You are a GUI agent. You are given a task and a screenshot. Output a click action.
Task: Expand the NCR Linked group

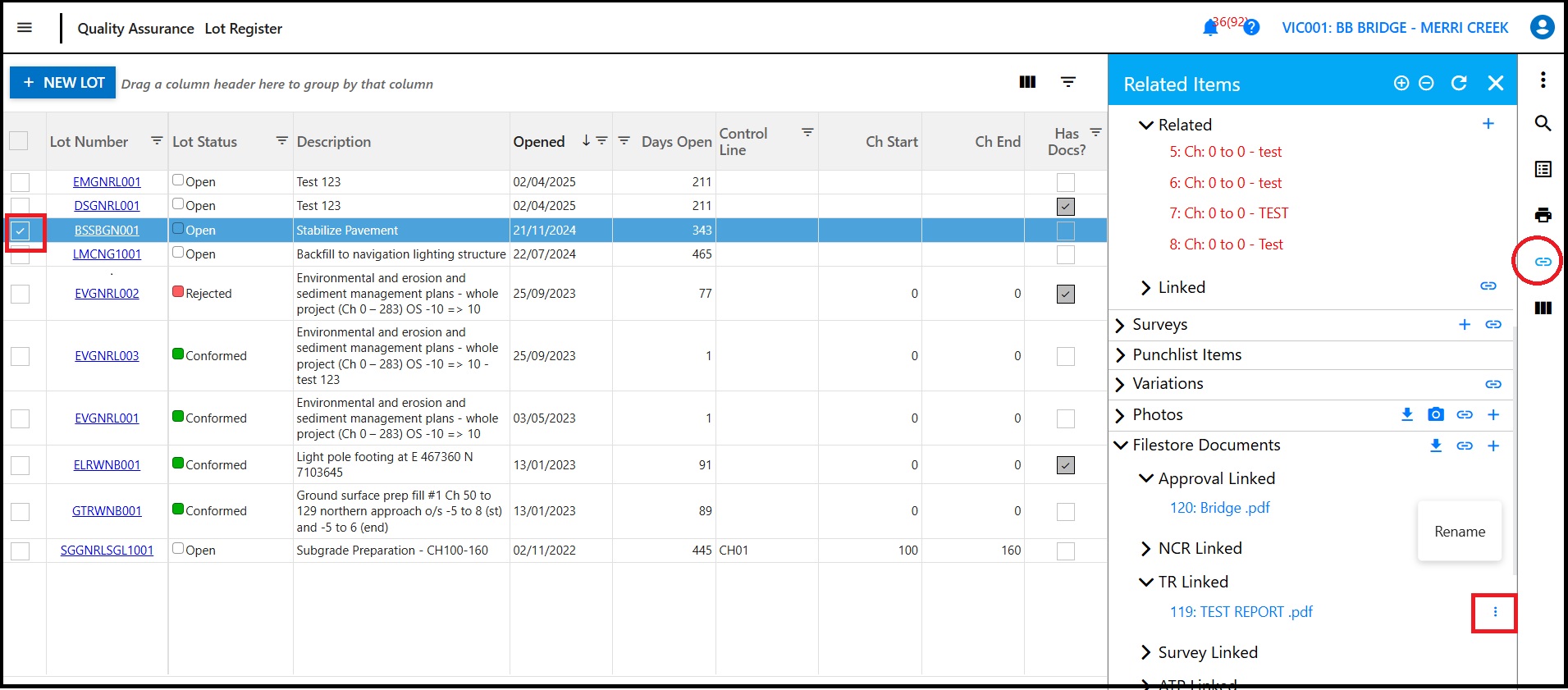(x=1146, y=548)
